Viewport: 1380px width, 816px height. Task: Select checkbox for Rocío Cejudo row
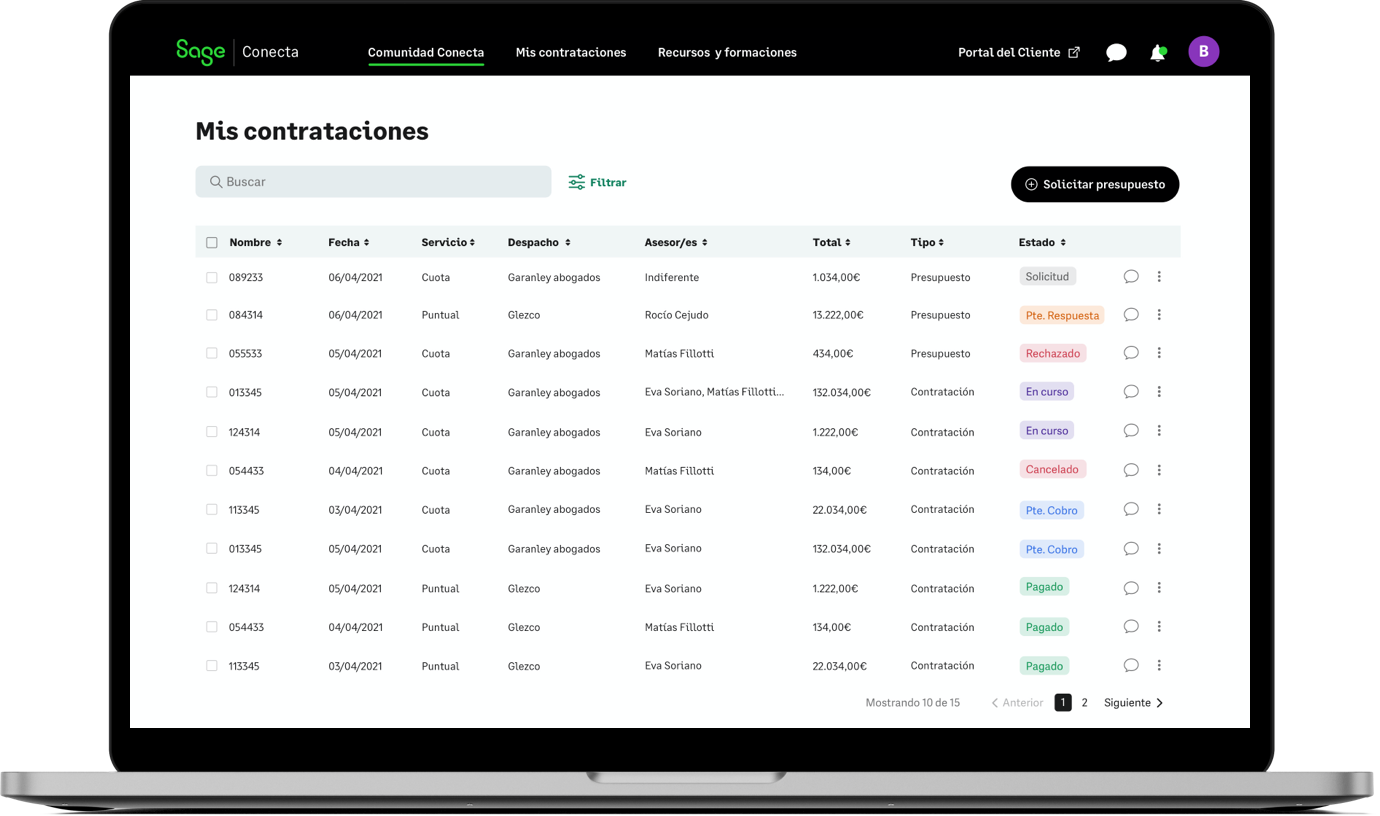click(x=212, y=315)
